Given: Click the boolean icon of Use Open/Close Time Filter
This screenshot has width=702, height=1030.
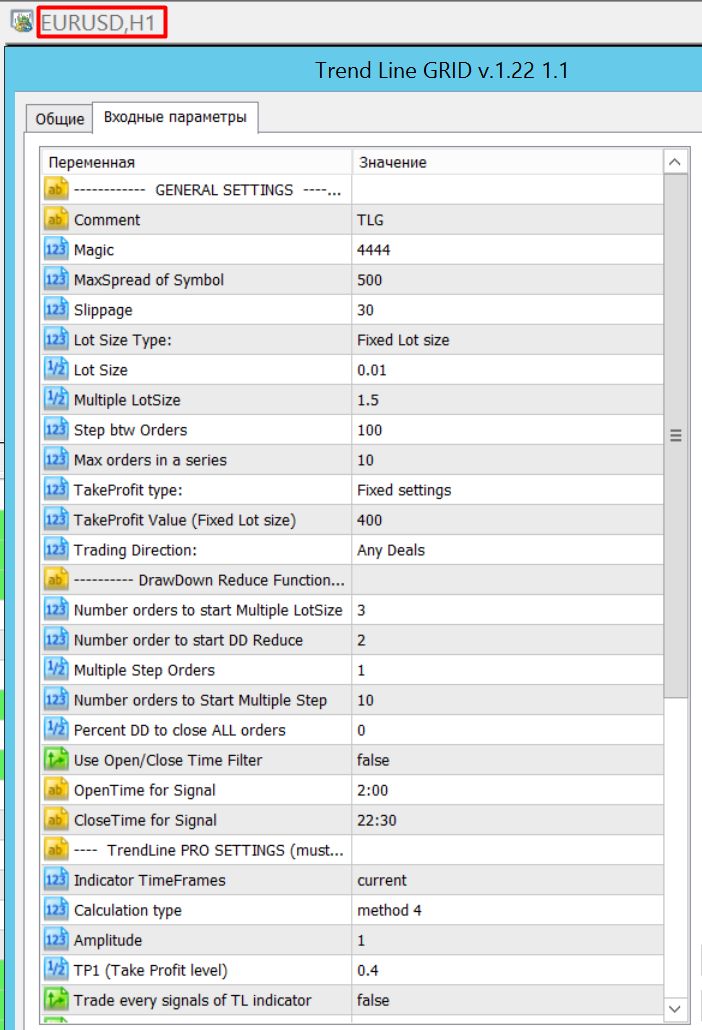Looking at the screenshot, I should [56, 760].
